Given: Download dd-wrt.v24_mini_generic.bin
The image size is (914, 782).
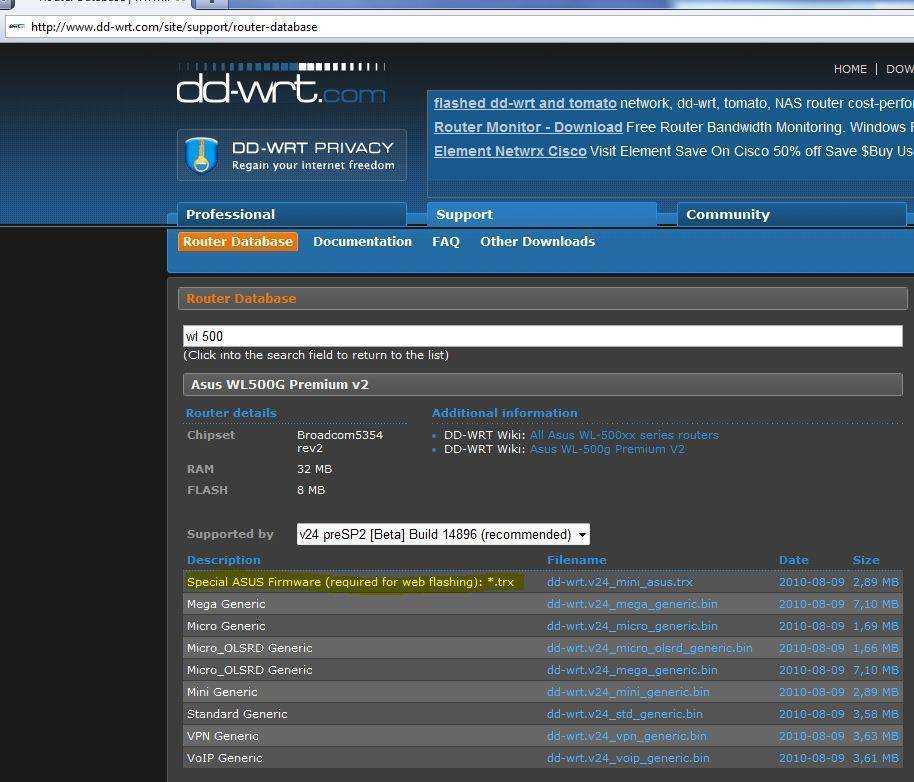Looking at the screenshot, I should pos(628,692).
